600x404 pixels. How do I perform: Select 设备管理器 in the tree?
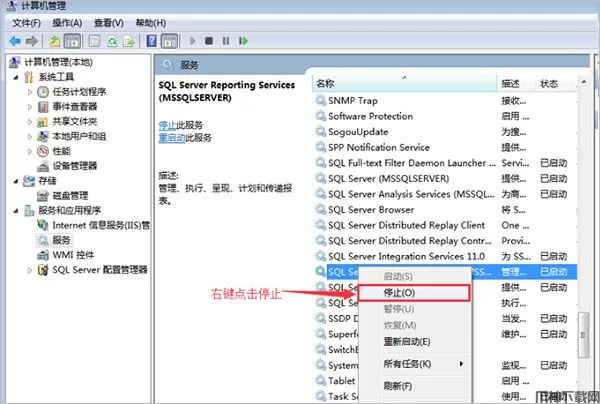[x=75, y=166]
